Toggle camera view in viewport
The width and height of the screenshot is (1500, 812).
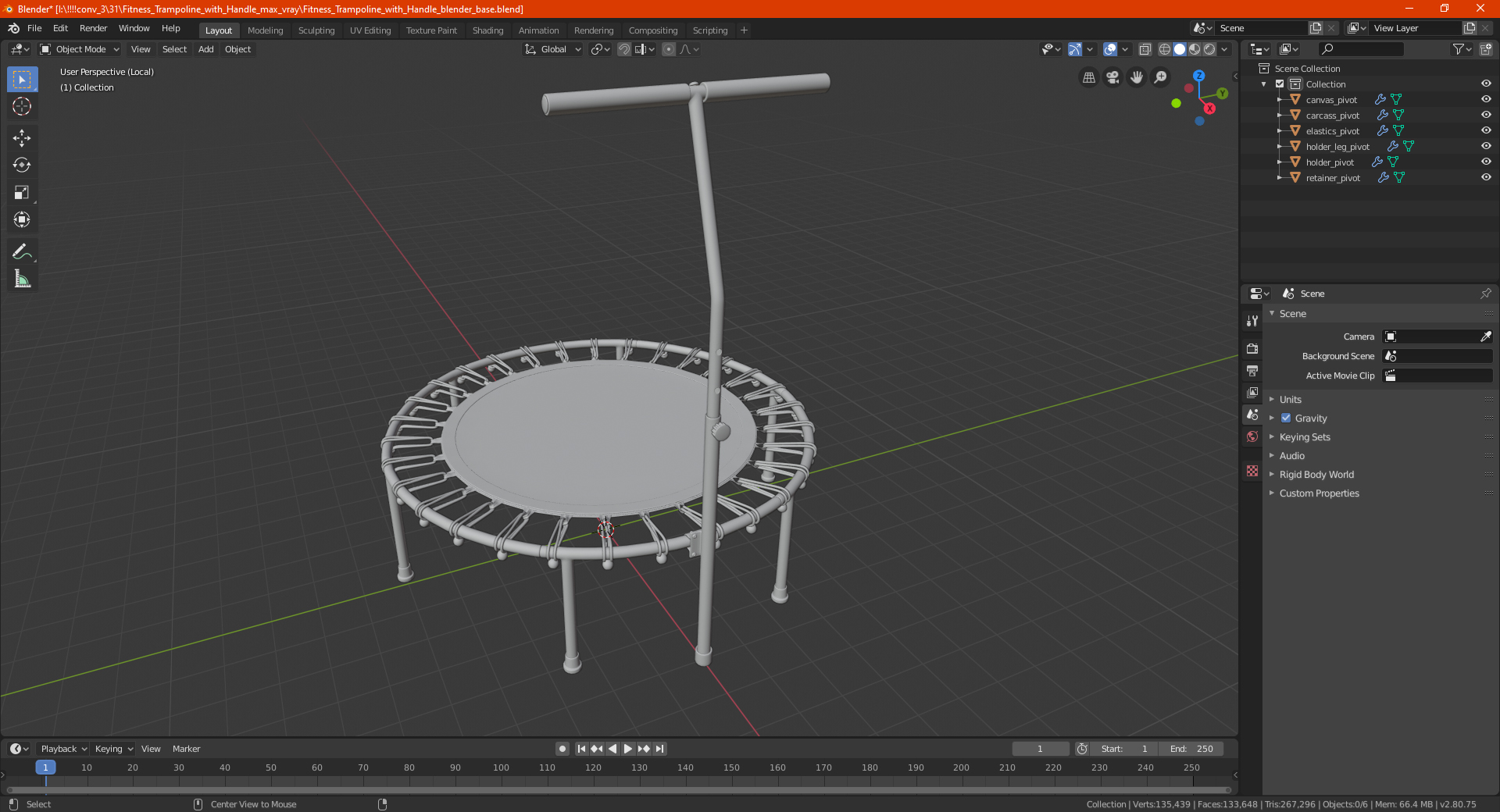click(1112, 77)
